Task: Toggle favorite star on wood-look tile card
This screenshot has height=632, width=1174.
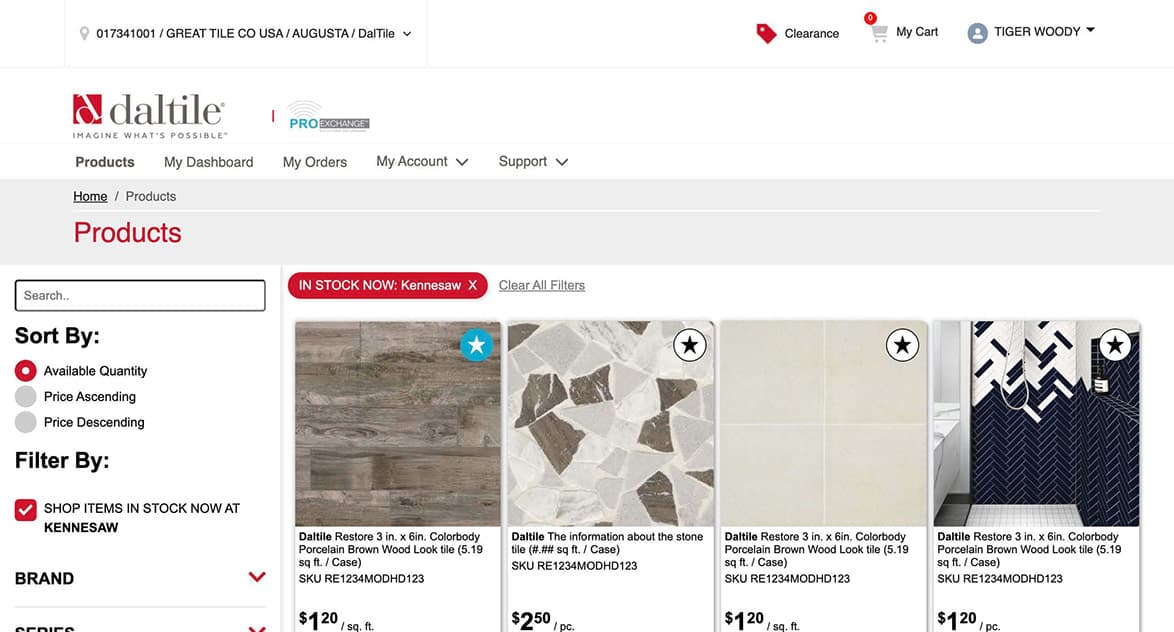Action: point(476,345)
